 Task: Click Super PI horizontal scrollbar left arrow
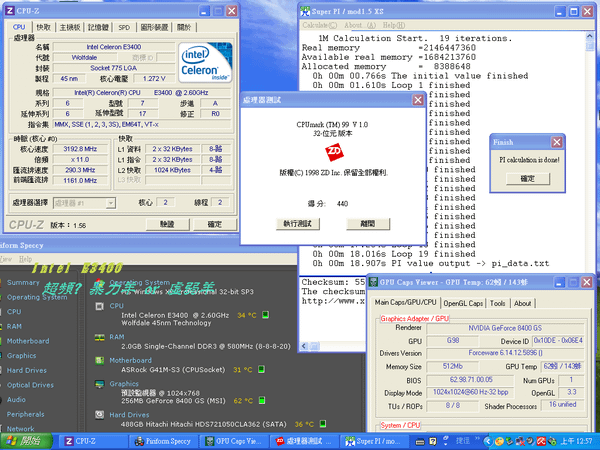tap(304, 346)
